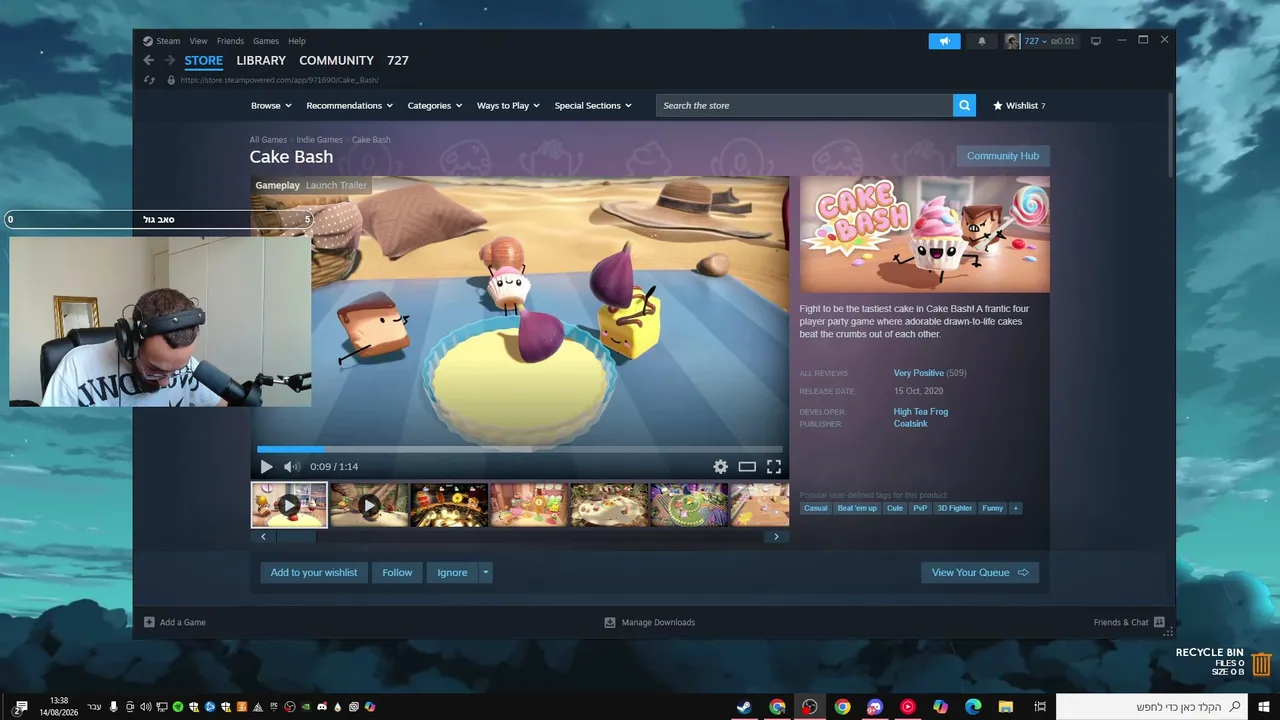The height and width of the screenshot is (720, 1280).
Task: Expand the Ways to Play dropdown
Action: [x=508, y=105]
